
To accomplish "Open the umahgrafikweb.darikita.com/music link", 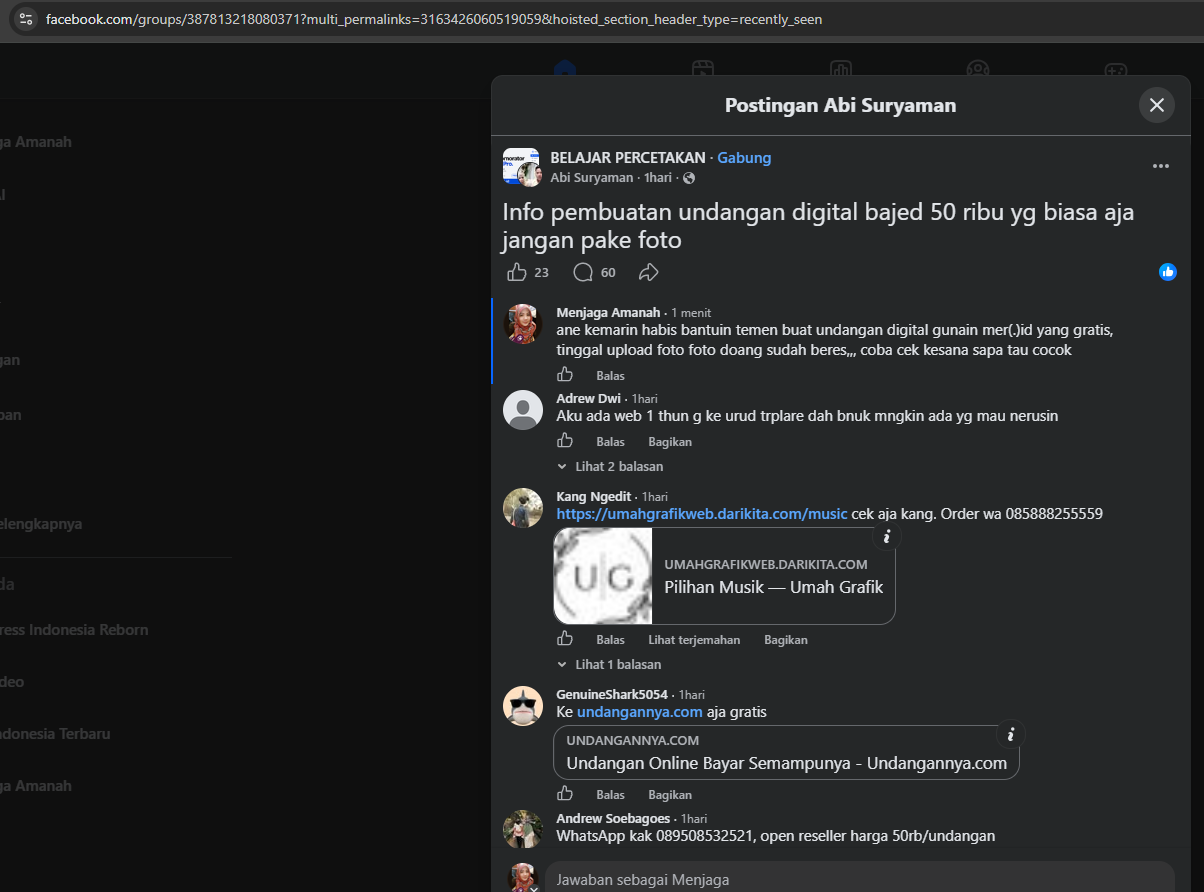I will click(702, 514).
